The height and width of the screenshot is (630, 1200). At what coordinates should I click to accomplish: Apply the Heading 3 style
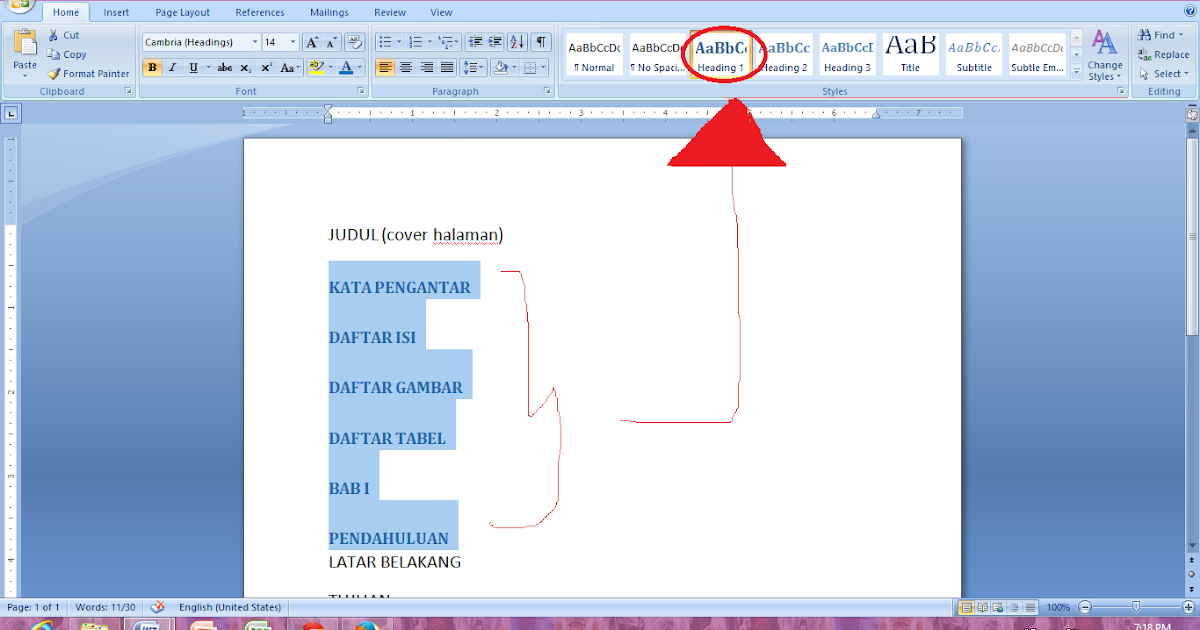[847, 55]
